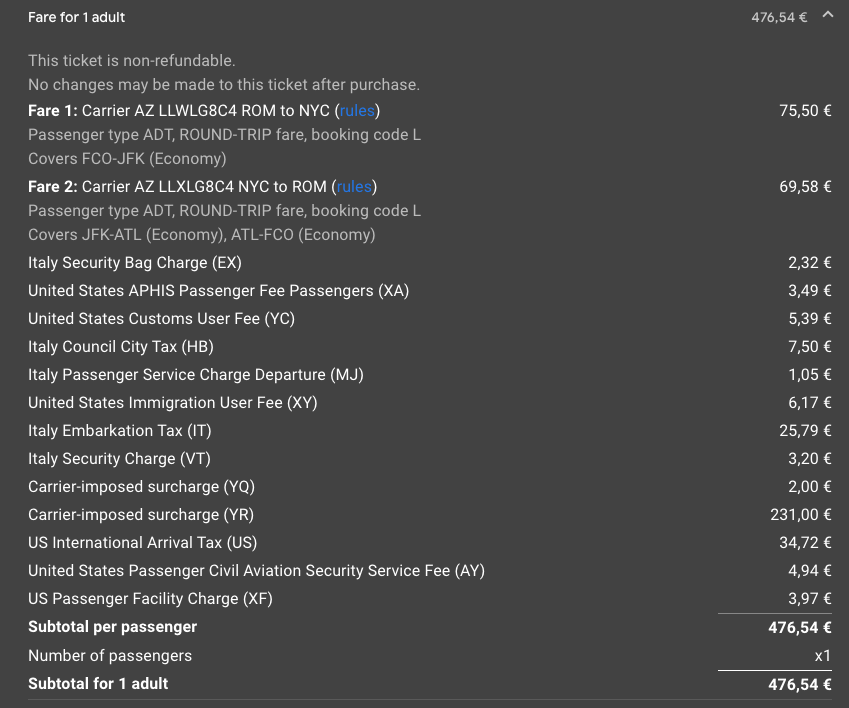Click US Passenger Facility Charge (XF)

[151, 599]
